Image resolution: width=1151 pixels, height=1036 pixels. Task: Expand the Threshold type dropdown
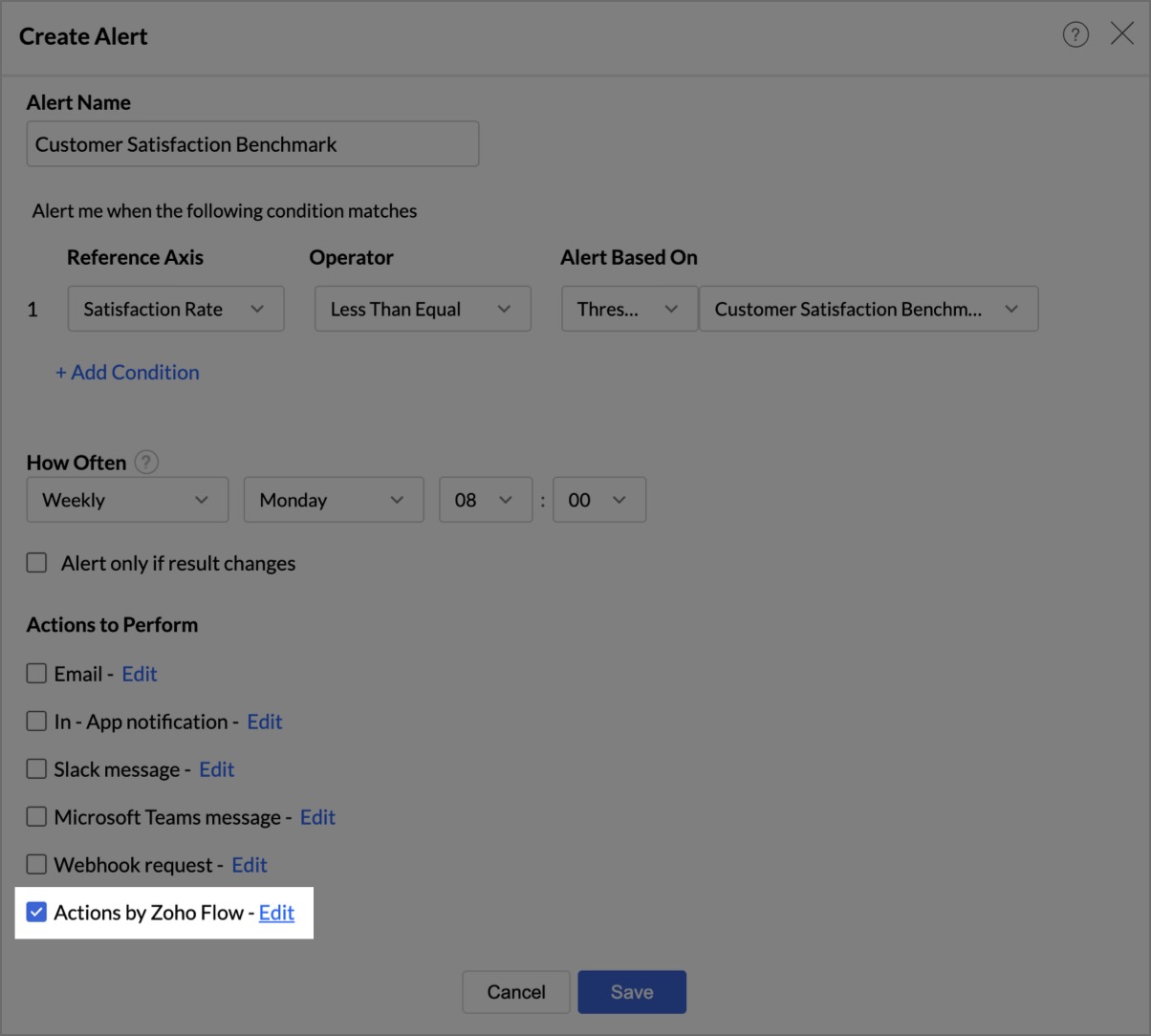pyautogui.click(x=629, y=310)
